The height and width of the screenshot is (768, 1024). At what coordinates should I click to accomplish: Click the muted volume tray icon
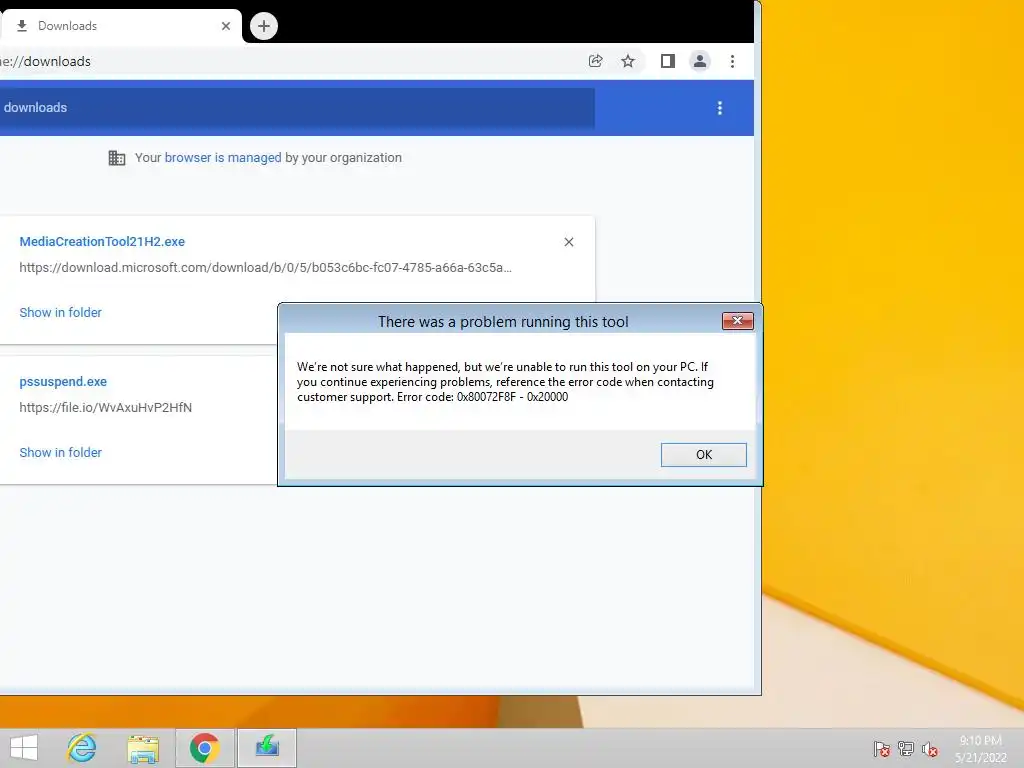pyautogui.click(x=930, y=749)
